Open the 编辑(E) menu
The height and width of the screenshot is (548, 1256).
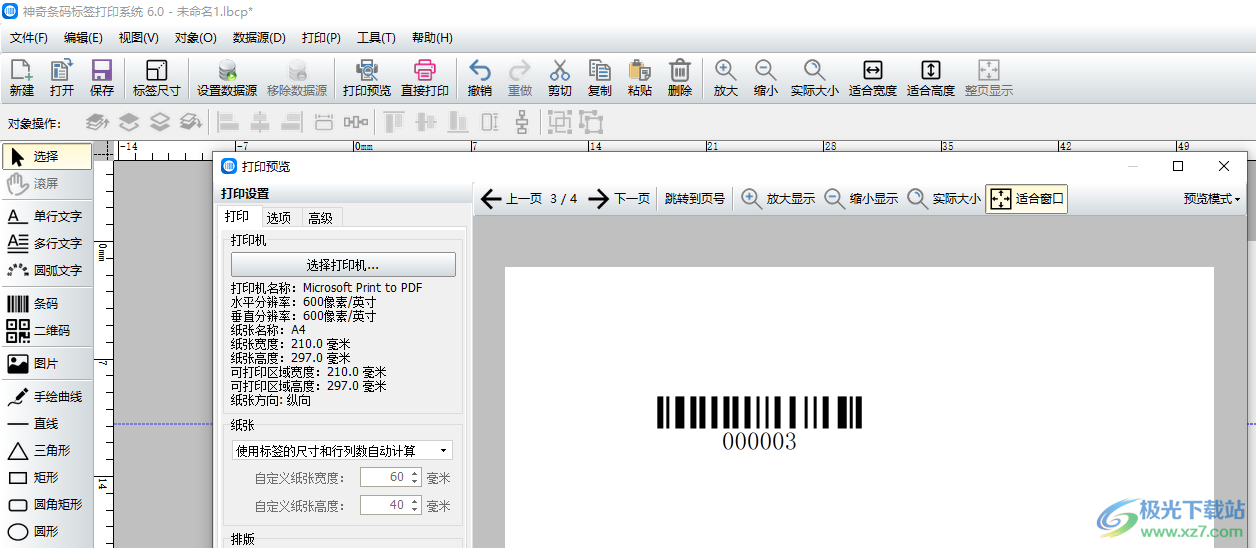83,38
